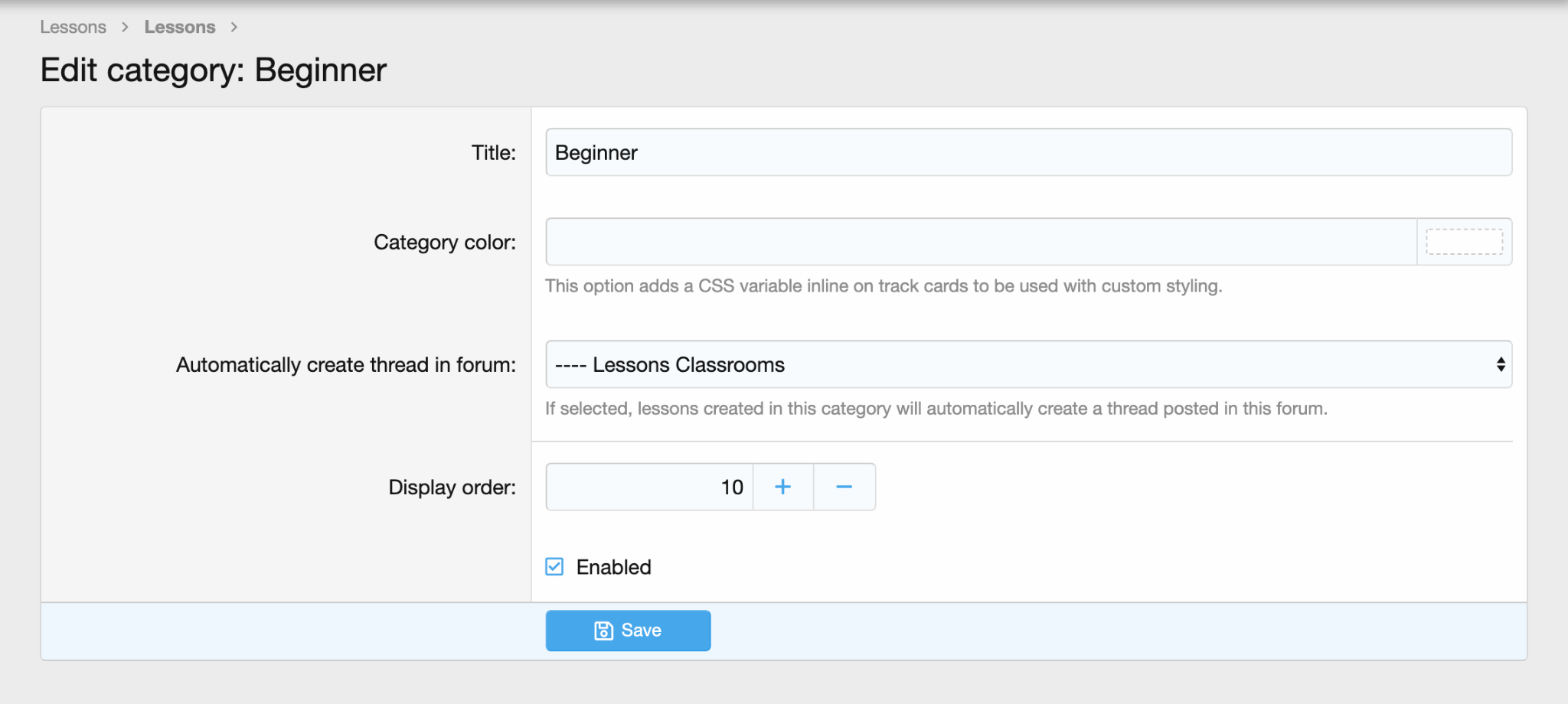Click the Automatically create thread in forum label
The image size is (1568, 704).
point(345,364)
